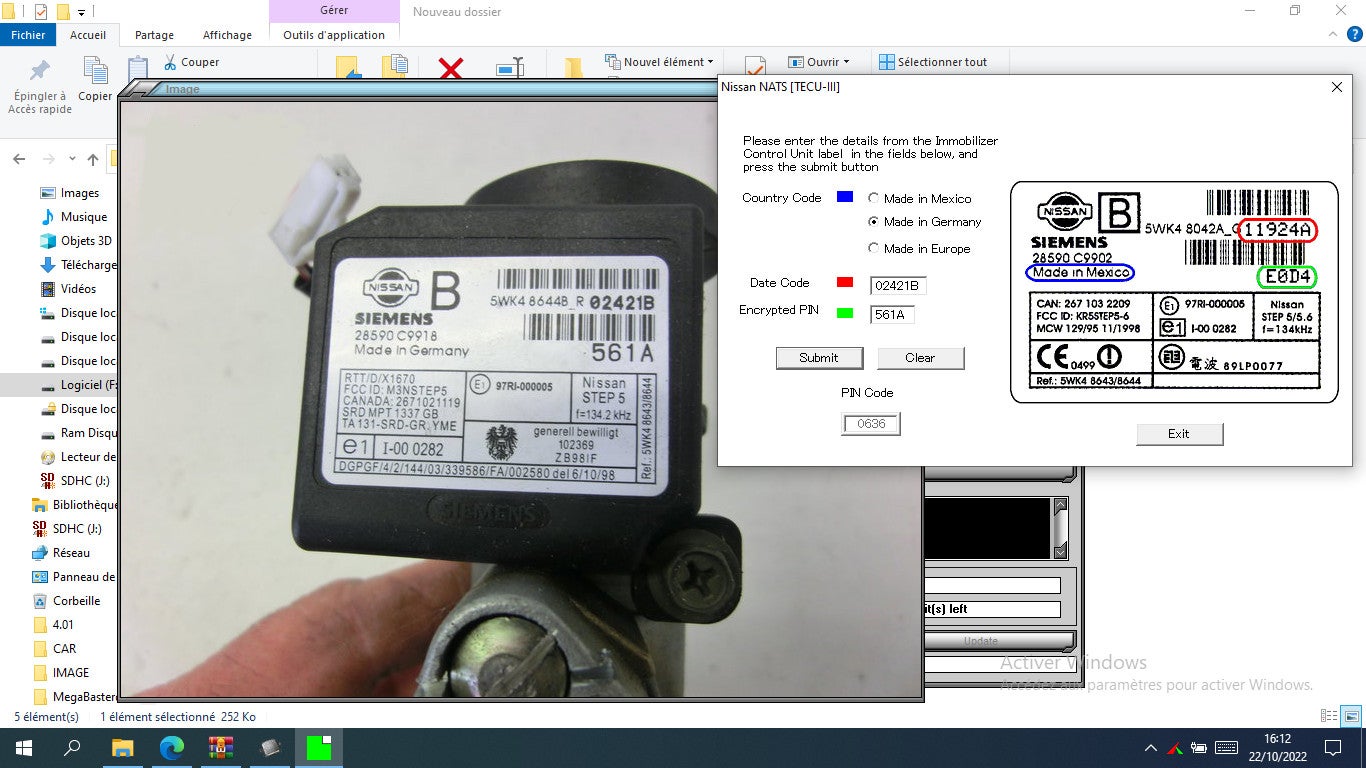Expand hidden icons in the system tray
This screenshot has width=1366, height=768.
[x=1152, y=747]
